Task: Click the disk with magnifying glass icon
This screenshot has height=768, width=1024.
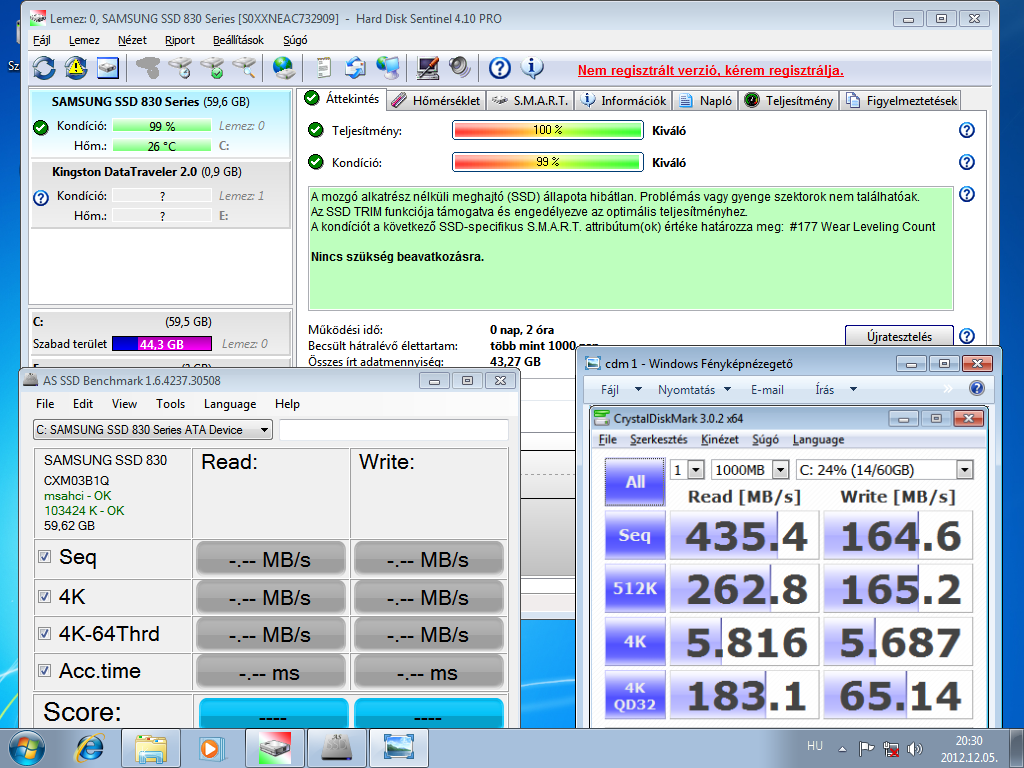Action: pos(245,68)
